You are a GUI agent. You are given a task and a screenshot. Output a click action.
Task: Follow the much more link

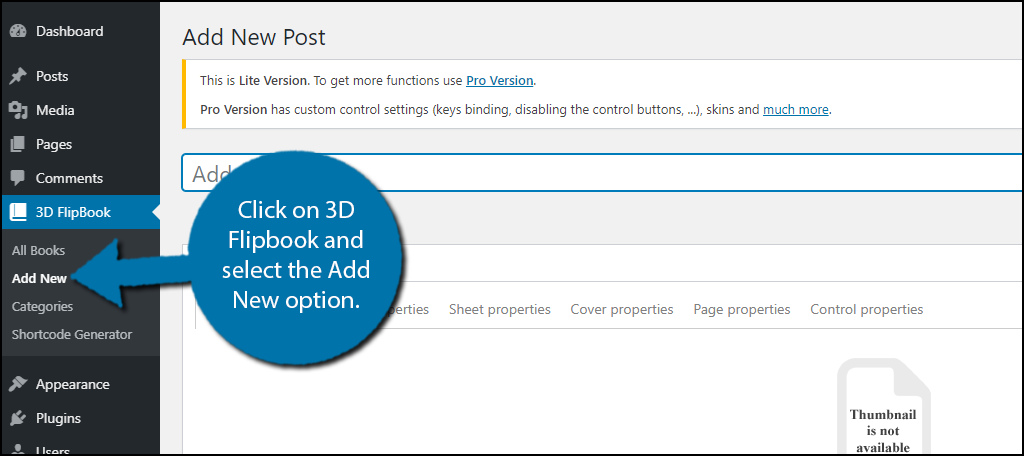point(795,110)
